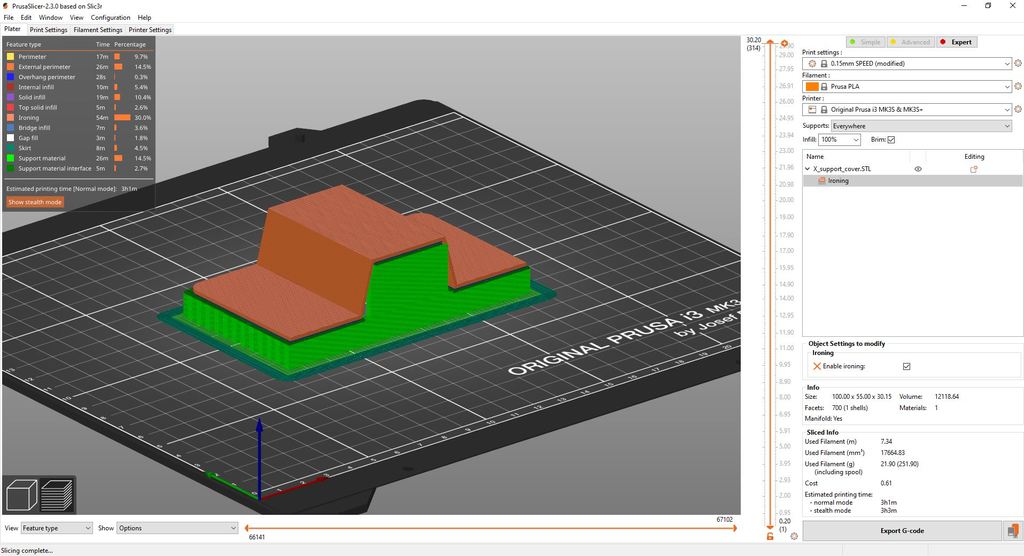The image size is (1024, 556).
Task: Click the send-to-SD-card icon beside Export
Action: tap(1010, 531)
